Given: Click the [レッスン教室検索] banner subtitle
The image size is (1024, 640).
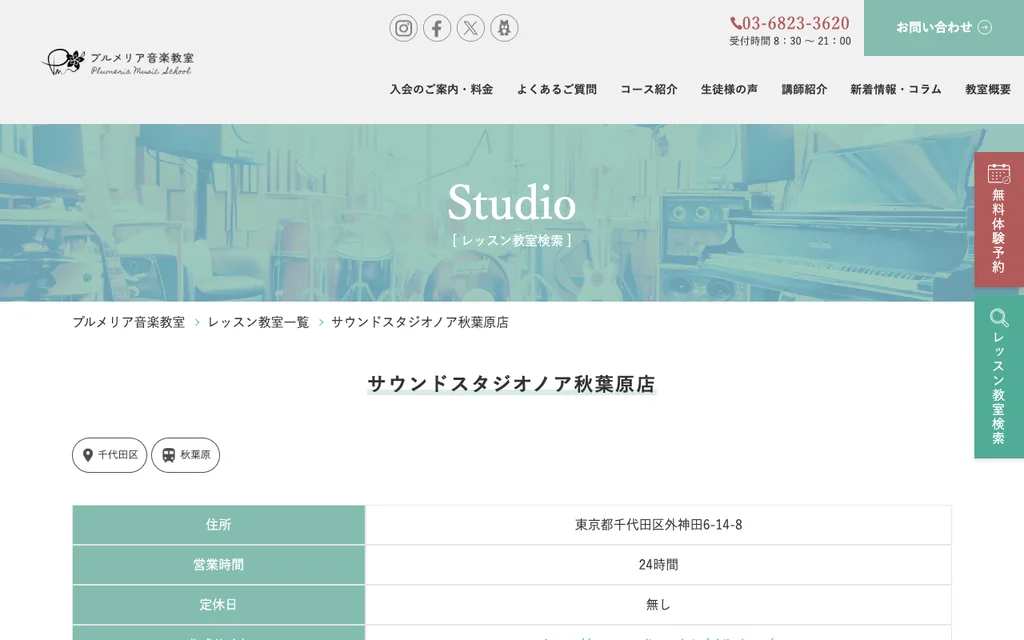Looking at the screenshot, I should (512, 240).
